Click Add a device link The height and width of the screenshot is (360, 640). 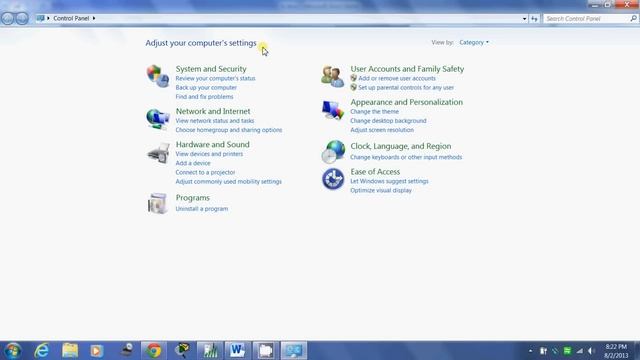[193, 163]
